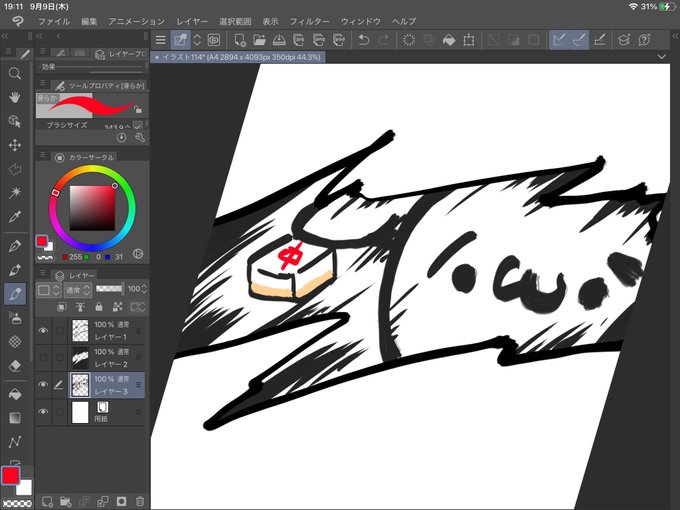Adjust layer opacity 100 stepper arrows
The height and width of the screenshot is (510, 680).
(x=144, y=289)
